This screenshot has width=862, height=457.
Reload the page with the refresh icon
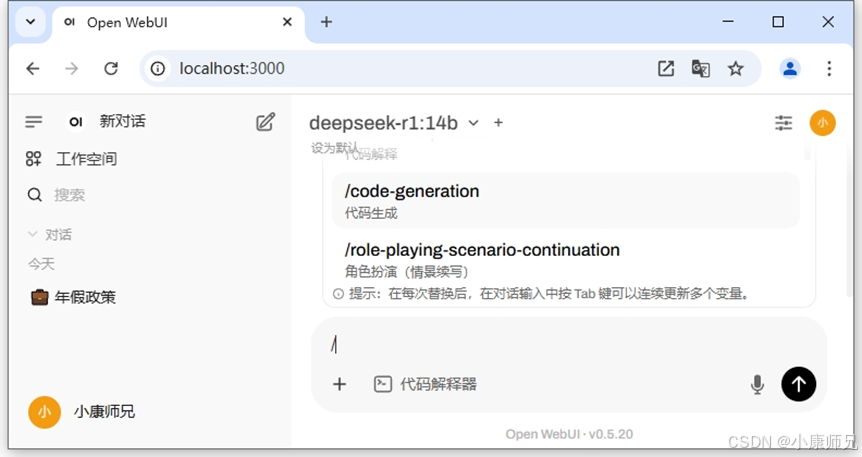pos(111,68)
